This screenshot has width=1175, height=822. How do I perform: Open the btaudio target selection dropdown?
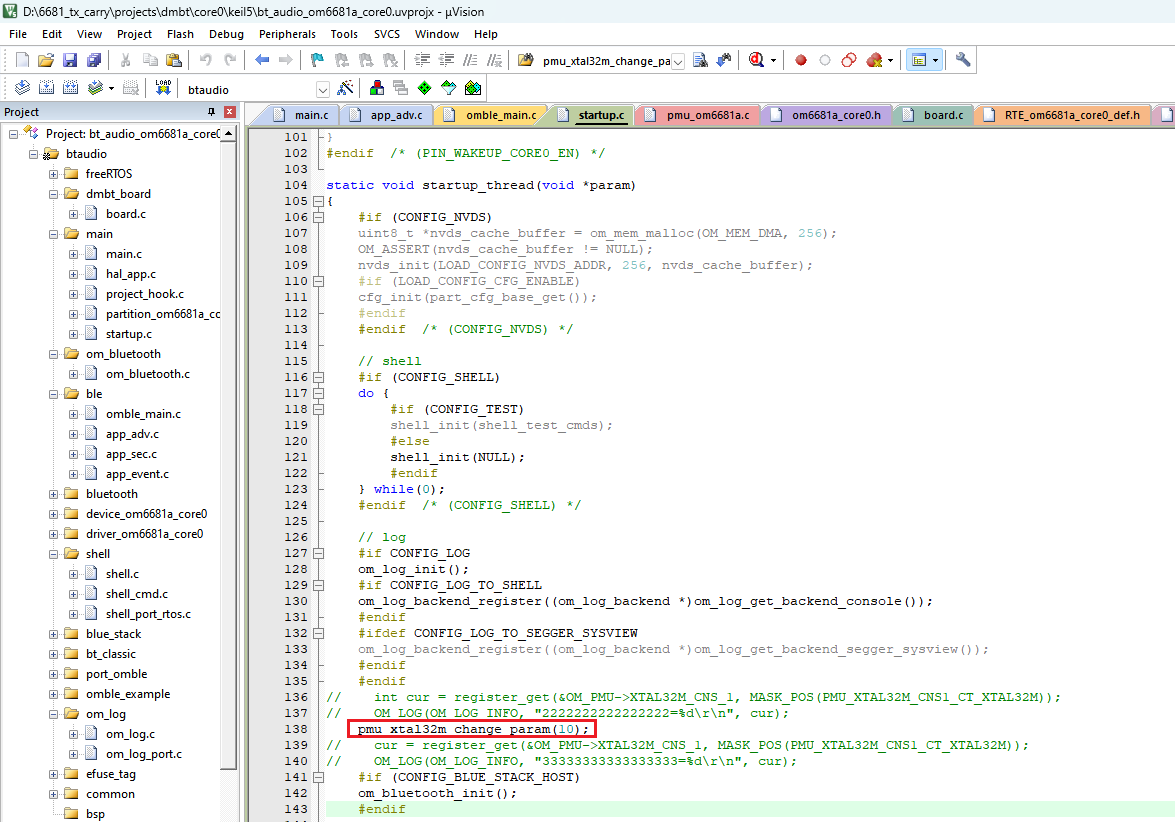point(323,90)
